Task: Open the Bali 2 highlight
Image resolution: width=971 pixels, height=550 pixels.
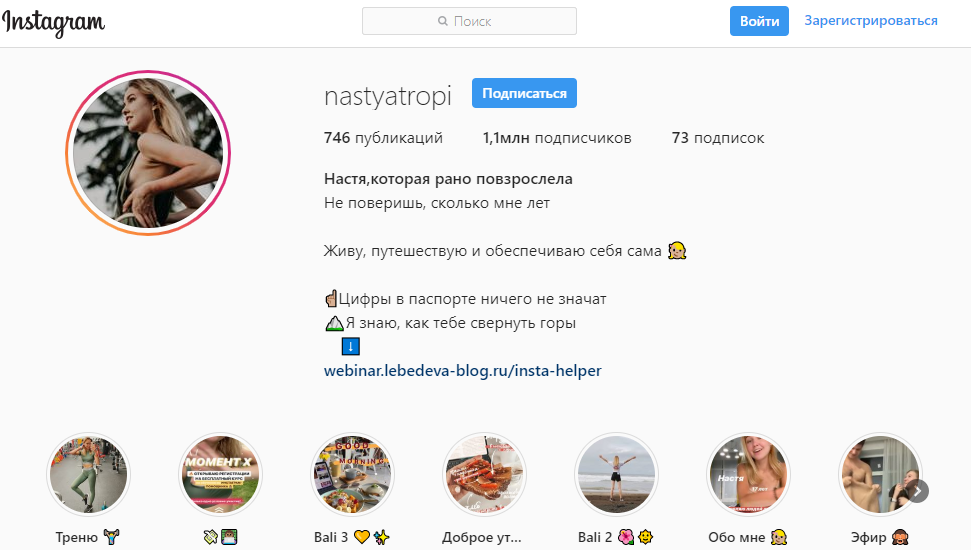Action: (x=616, y=474)
